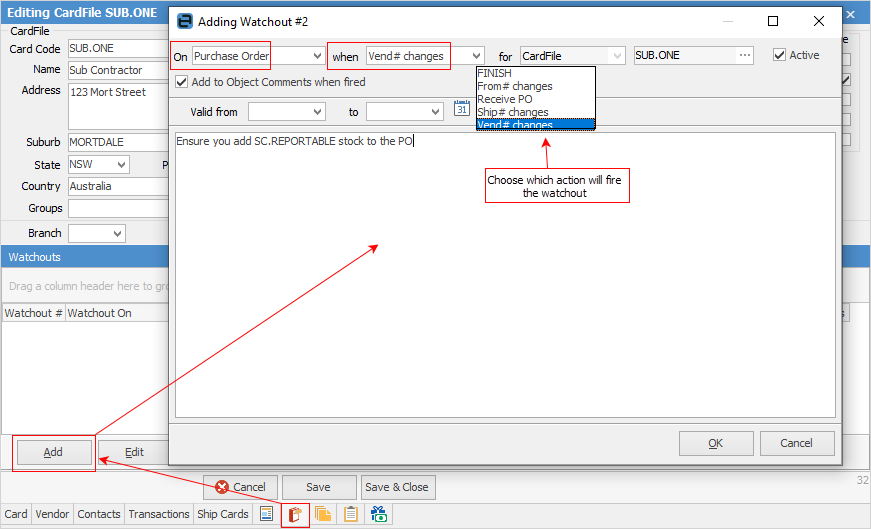The width and height of the screenshot is (871, 529).
Task: Click the Edit watchout button
Action: click(134, 452)
